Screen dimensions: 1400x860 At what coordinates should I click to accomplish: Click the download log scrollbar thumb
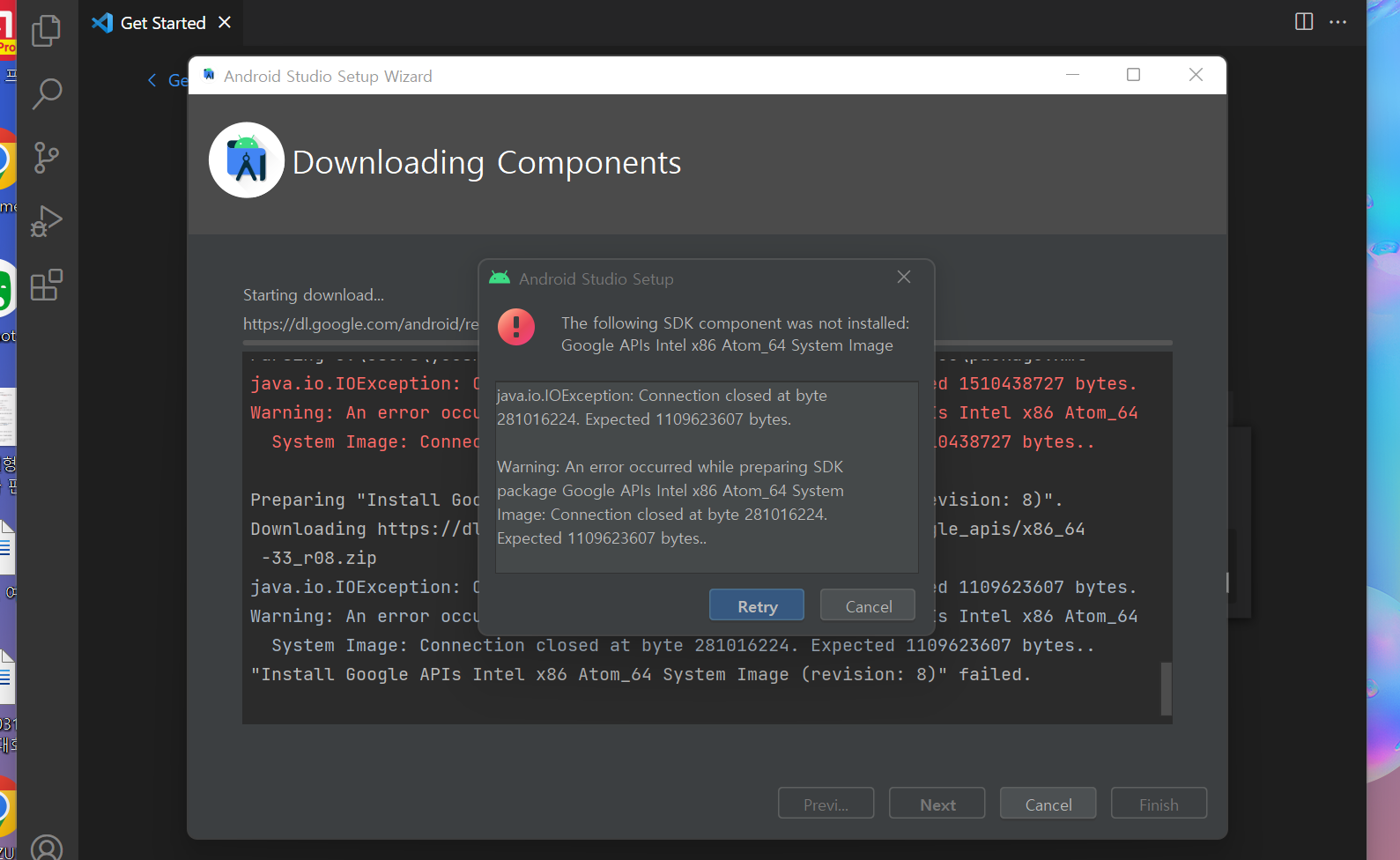(1167, 688)
